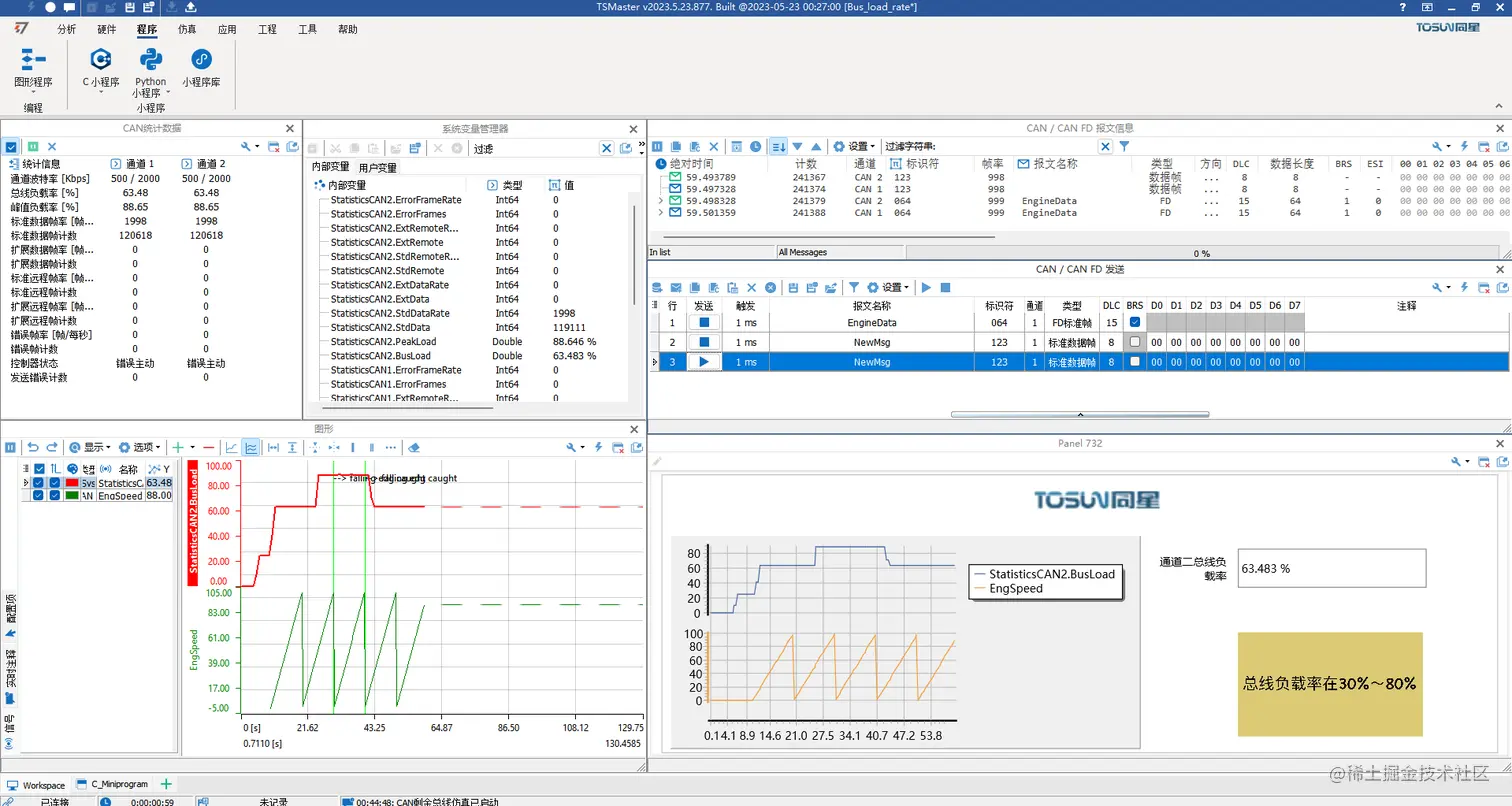Open the 硬件 ribbon tab
The image size is (1512, 806).
click(x=107, y=30)
